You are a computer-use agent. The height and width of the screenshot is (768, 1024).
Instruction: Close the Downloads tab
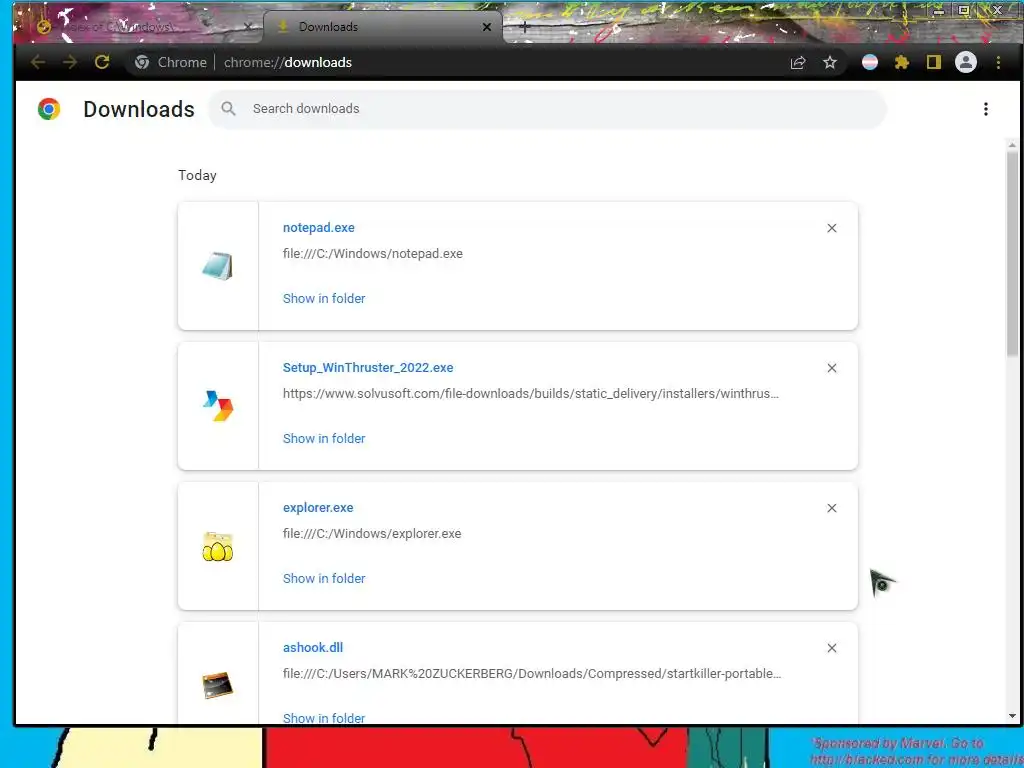click(487, 27)
